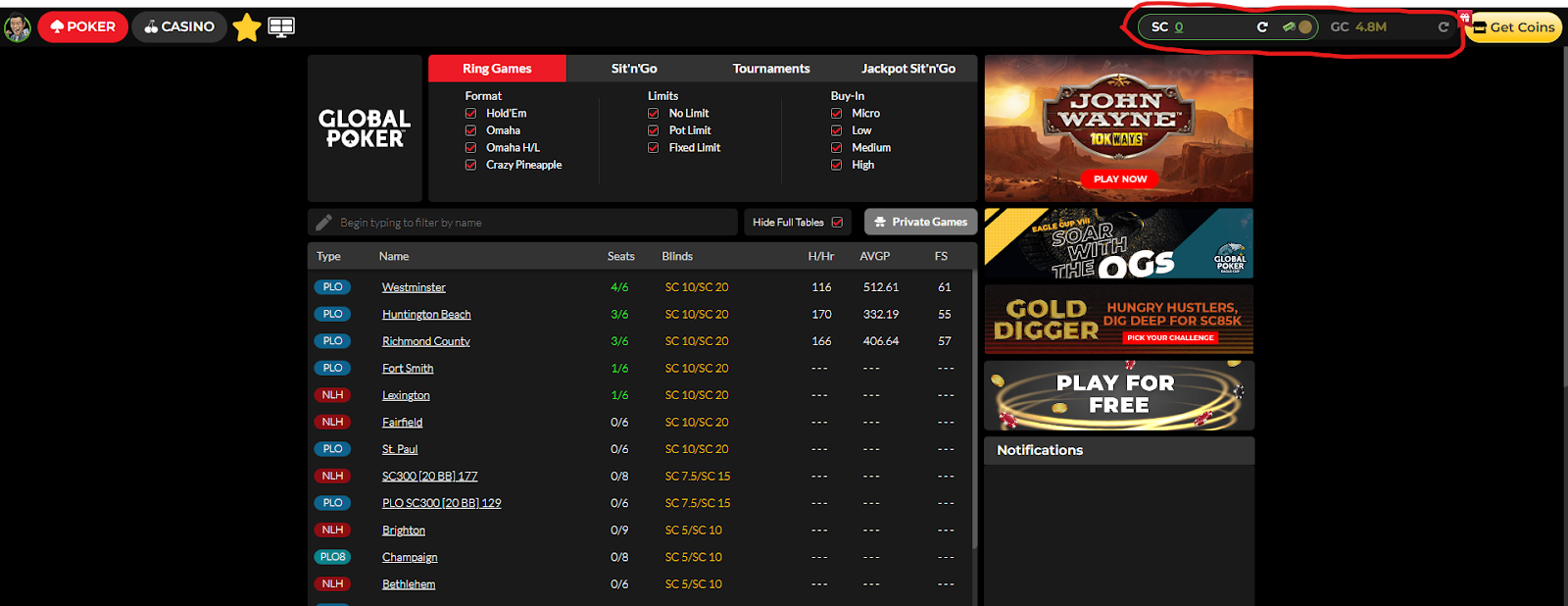Viewport: 1568px width, 606px height.
Task: Open the Lexington table
Action: tap(406, 395)
